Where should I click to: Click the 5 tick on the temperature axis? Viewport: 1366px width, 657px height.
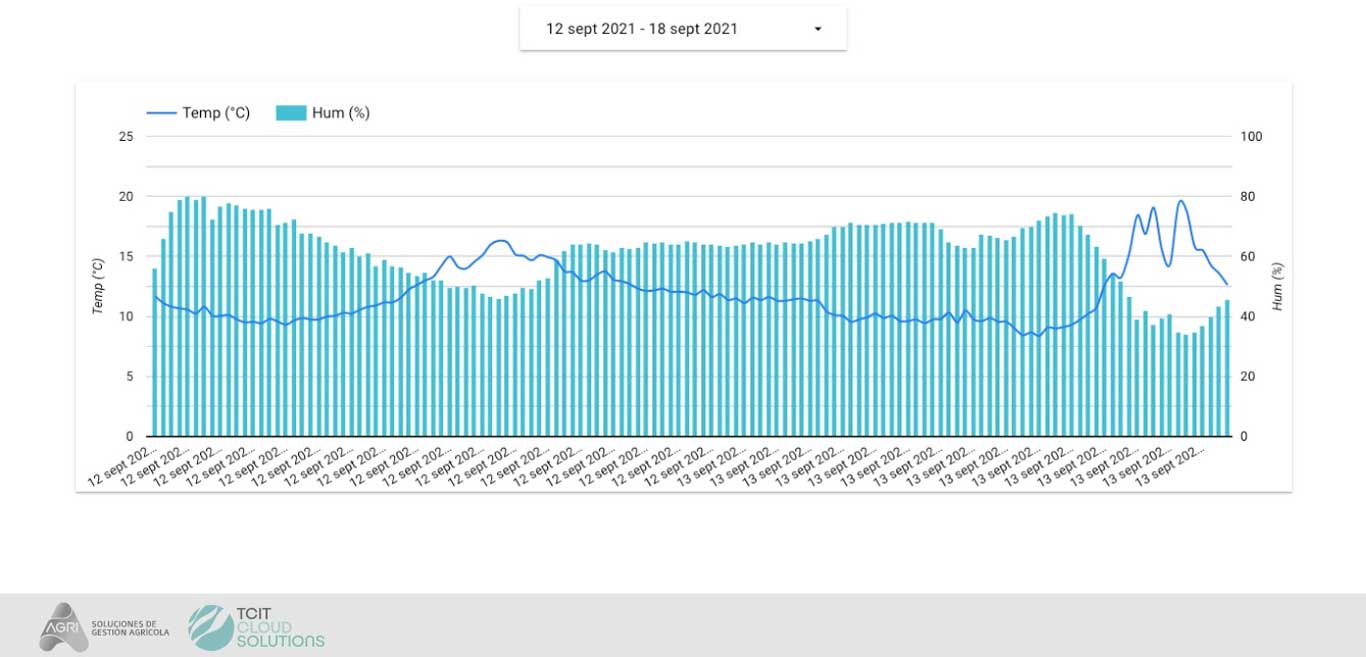pos(130,377)
